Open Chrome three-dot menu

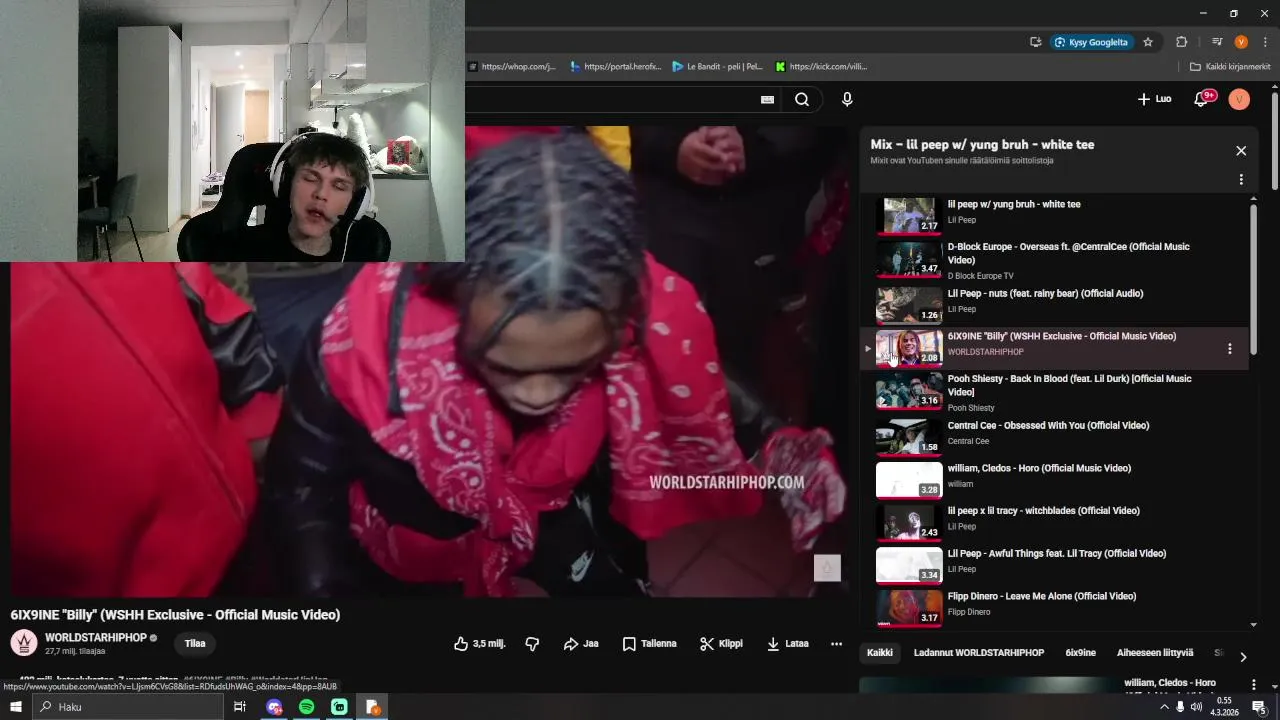coord(1264,42)
